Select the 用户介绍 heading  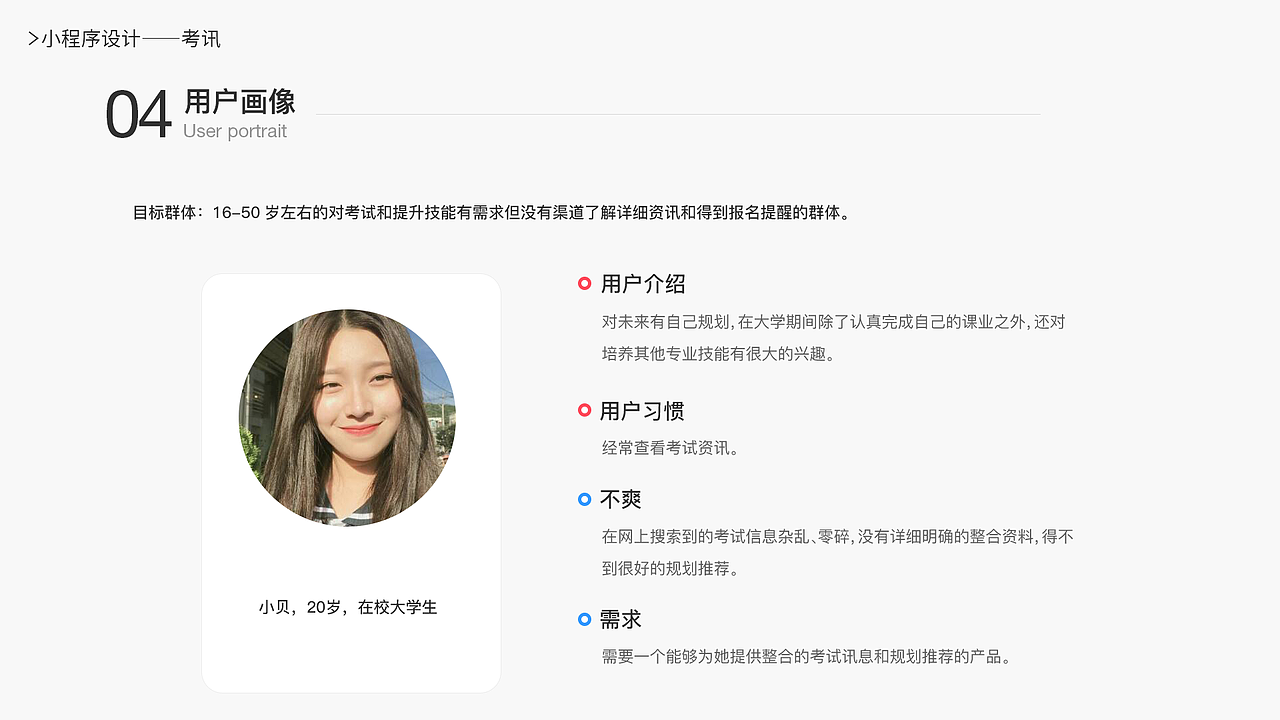(643, 284)
